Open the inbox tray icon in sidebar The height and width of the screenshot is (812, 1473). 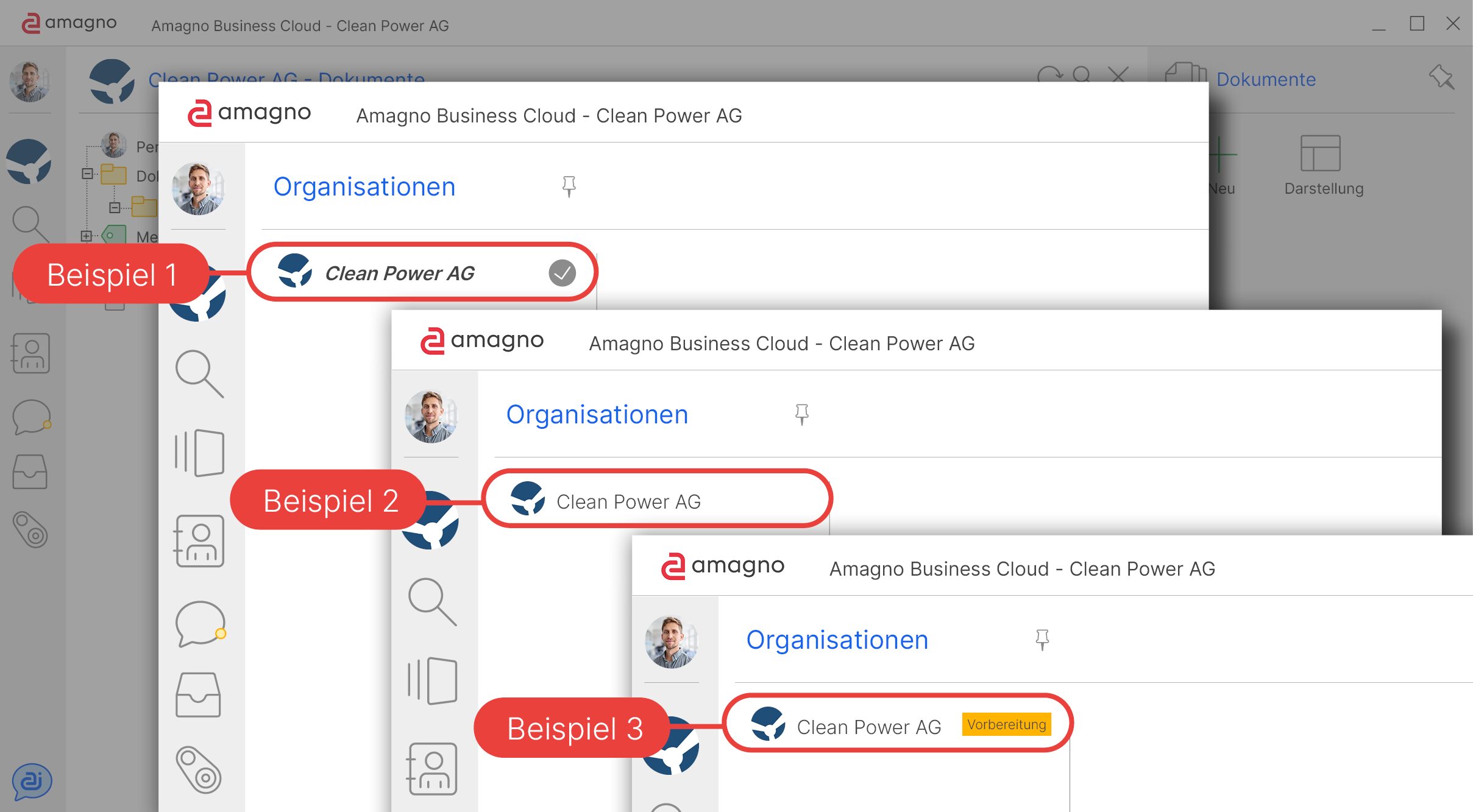coord(30,472)
